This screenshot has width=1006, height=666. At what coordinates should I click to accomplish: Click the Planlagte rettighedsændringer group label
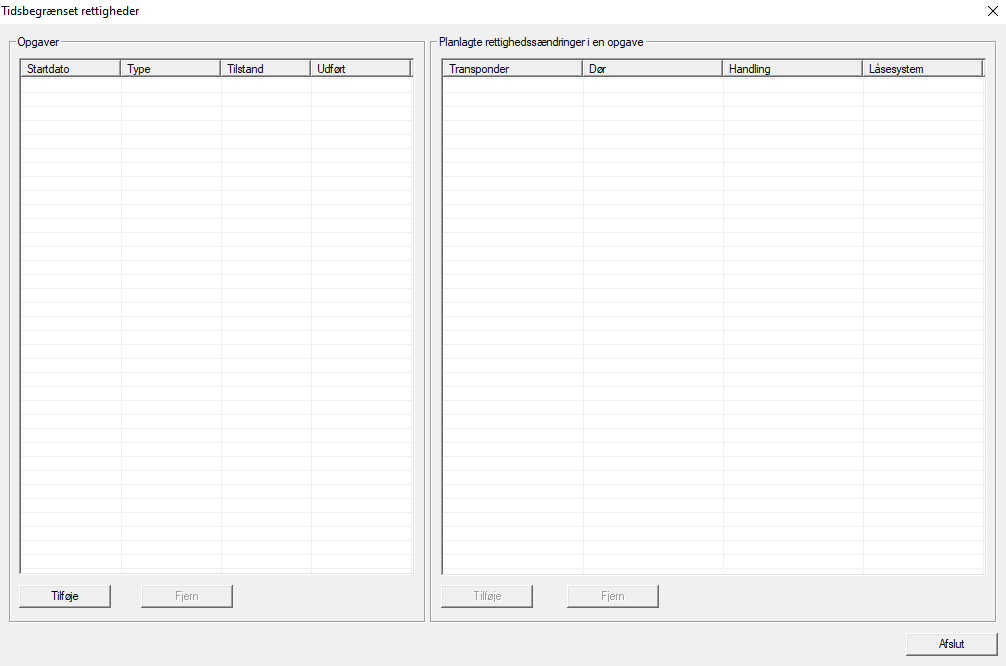540,42
